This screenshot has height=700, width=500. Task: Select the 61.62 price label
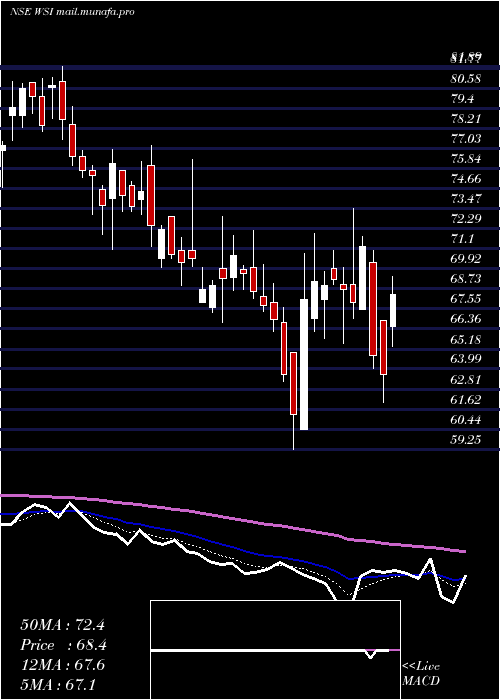point(466,399)
